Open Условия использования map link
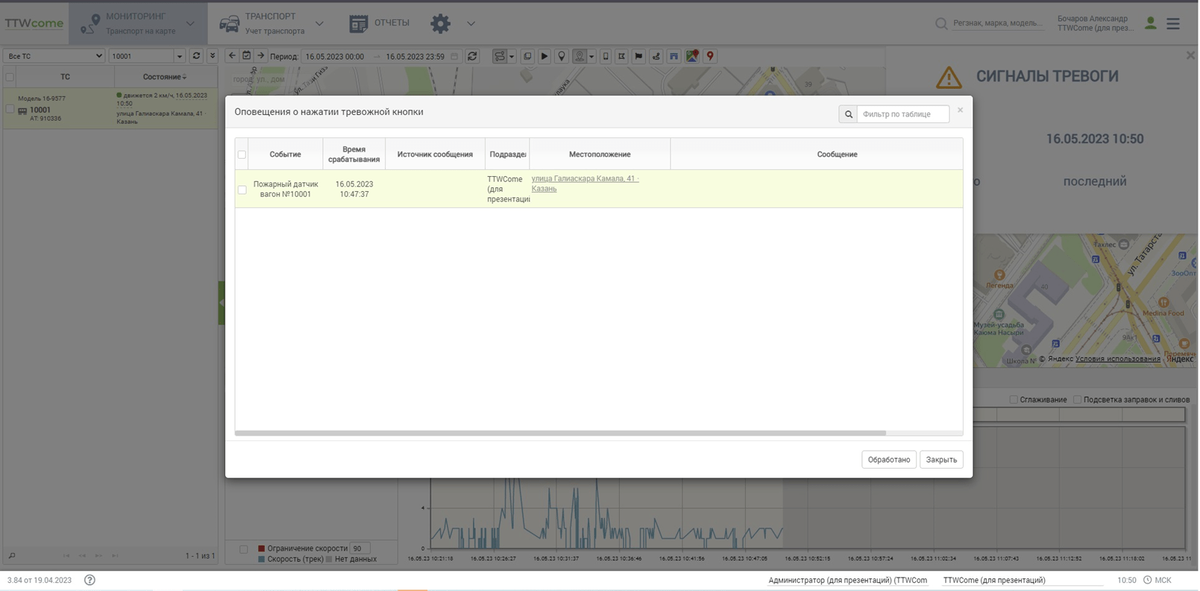 coord(1118,359)
